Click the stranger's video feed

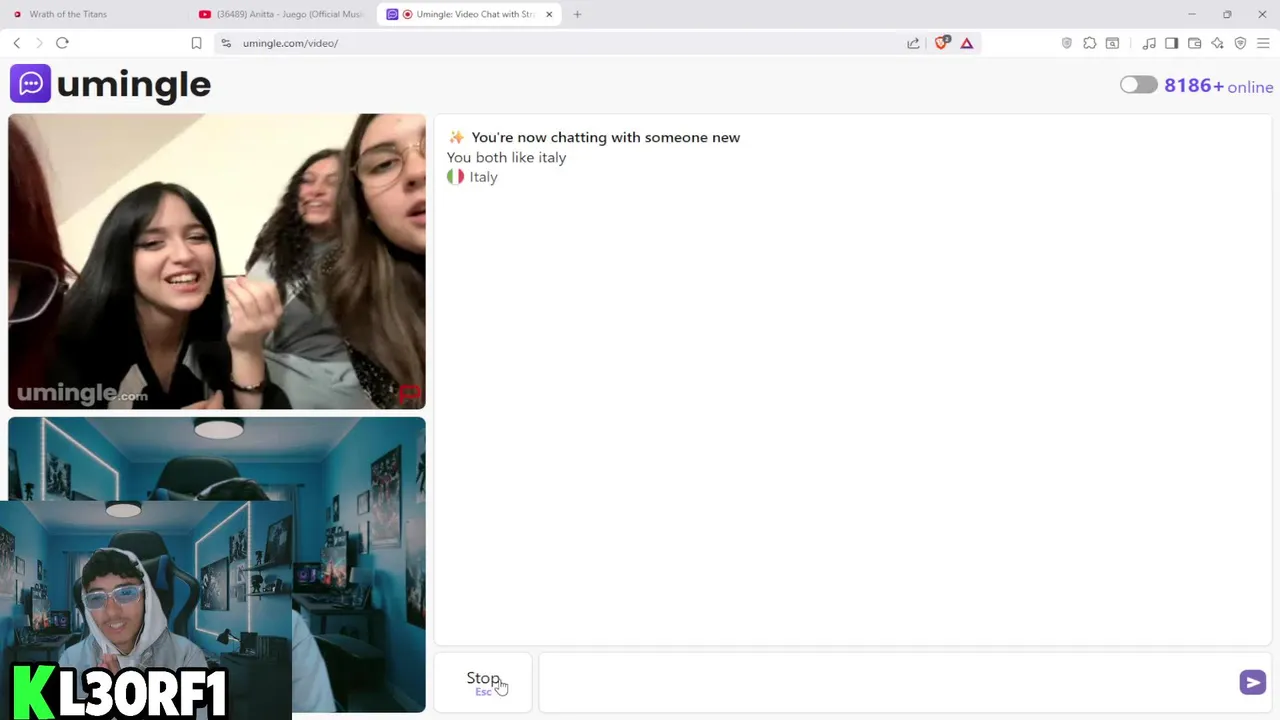[217, 262]
